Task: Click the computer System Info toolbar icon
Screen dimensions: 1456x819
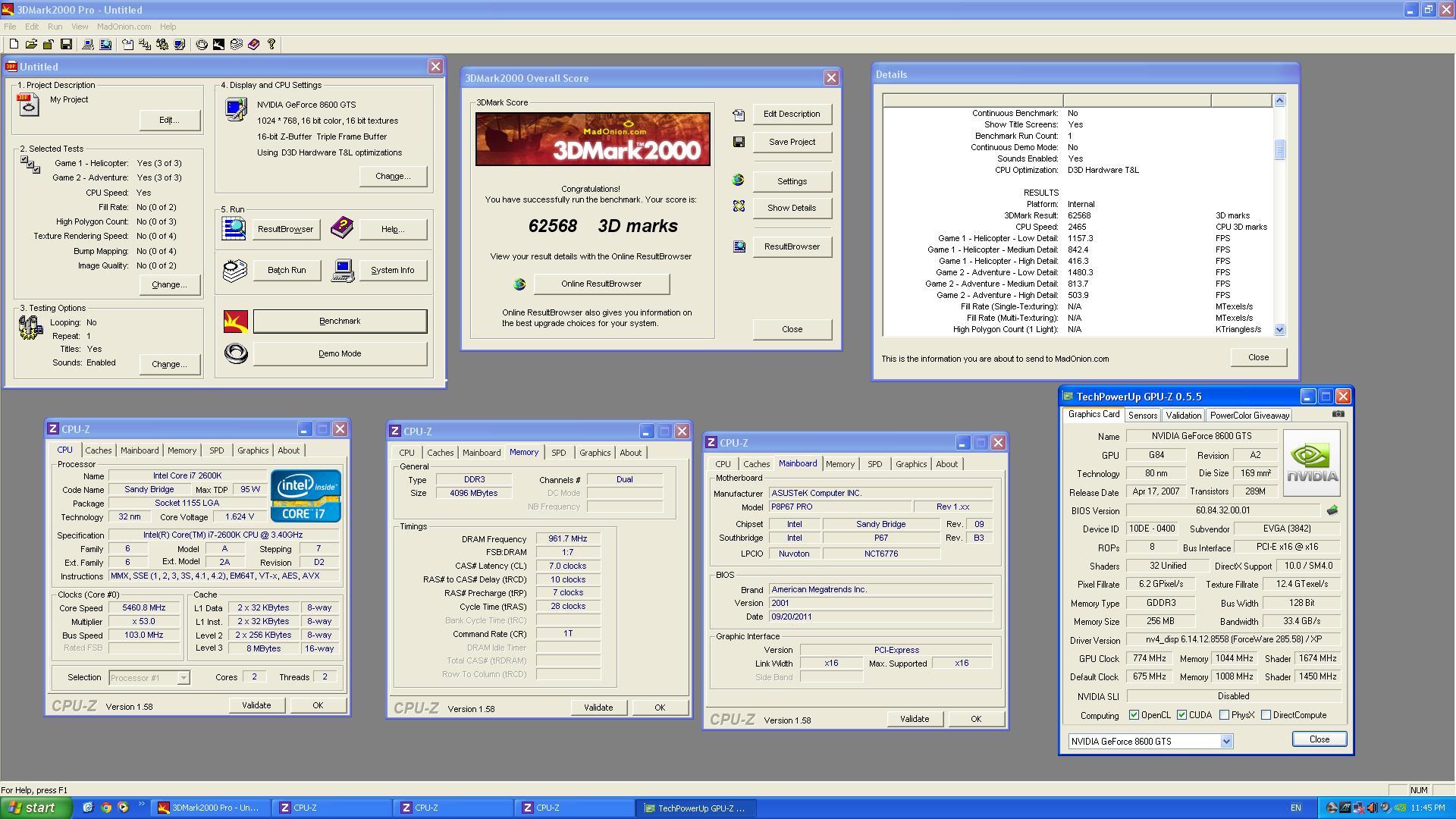Action: coord(88,45)
